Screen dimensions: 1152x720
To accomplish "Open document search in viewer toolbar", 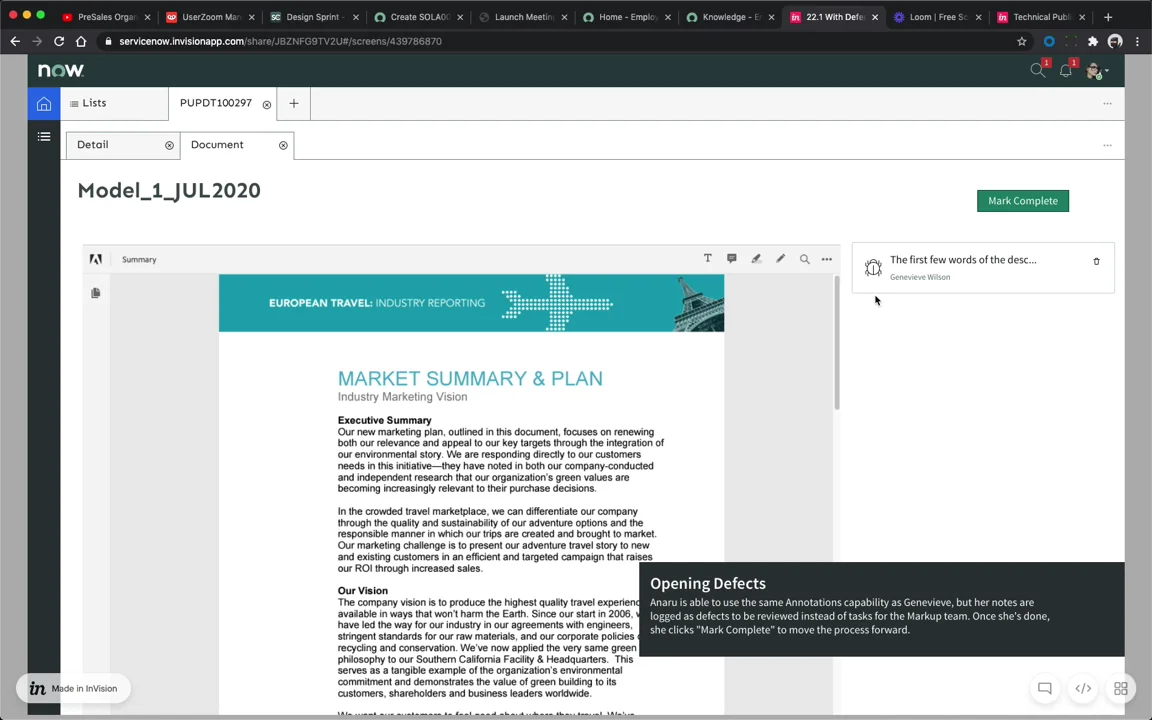I will pyautogui.click(x=804, y=259).
